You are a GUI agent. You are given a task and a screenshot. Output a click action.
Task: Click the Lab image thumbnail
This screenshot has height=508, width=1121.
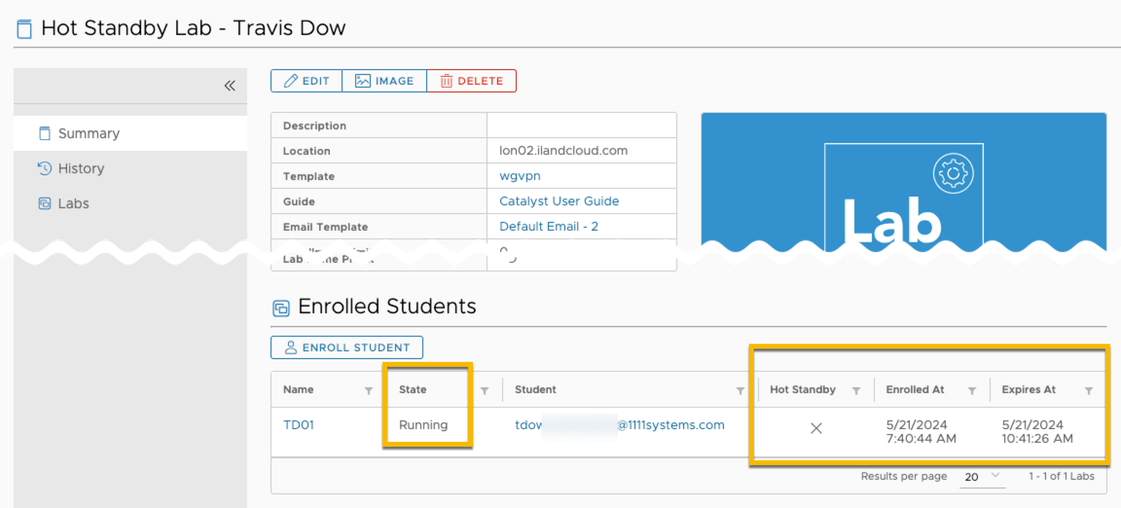pos(904,182)
